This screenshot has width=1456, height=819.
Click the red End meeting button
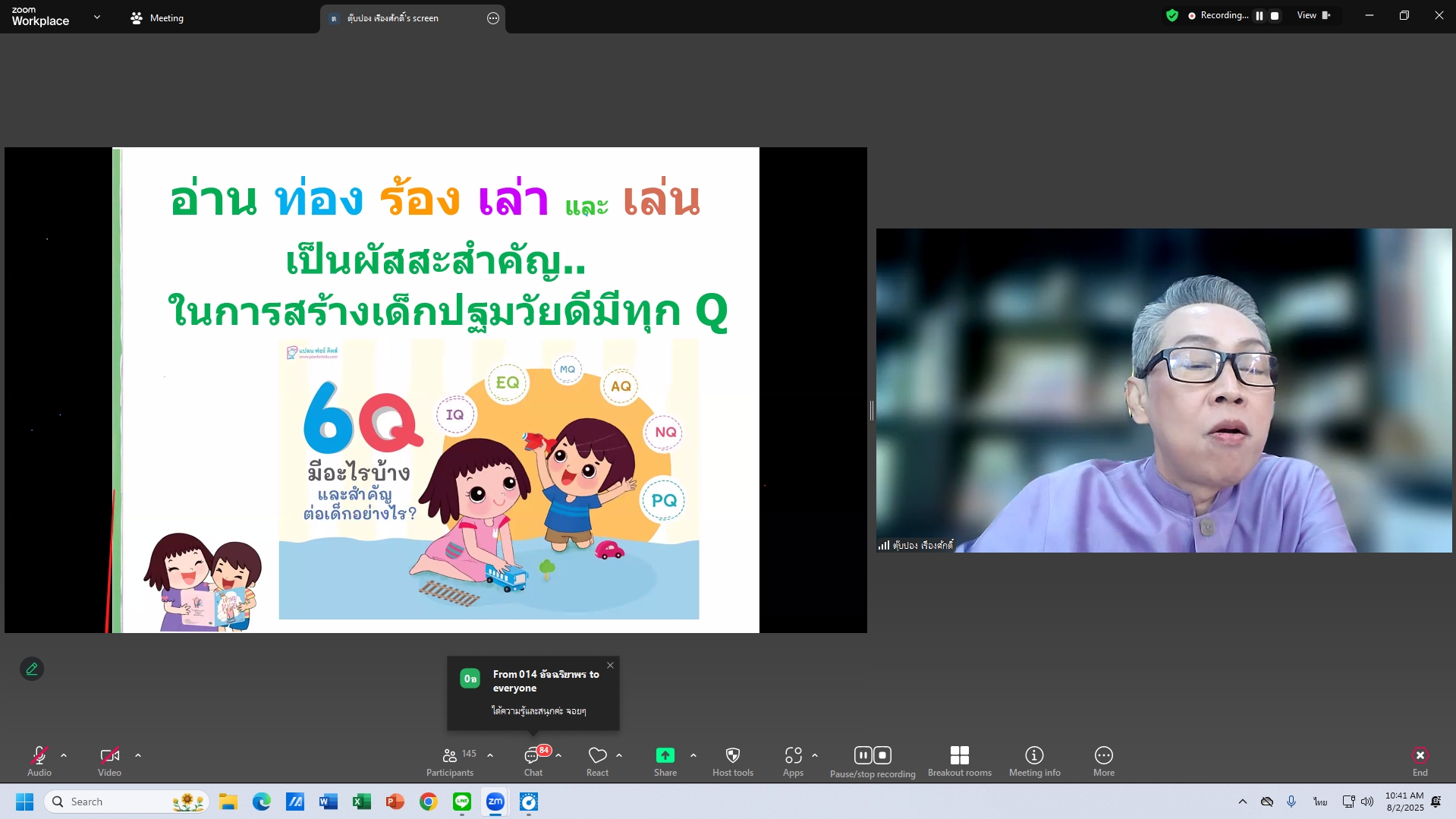[1420, 761]
